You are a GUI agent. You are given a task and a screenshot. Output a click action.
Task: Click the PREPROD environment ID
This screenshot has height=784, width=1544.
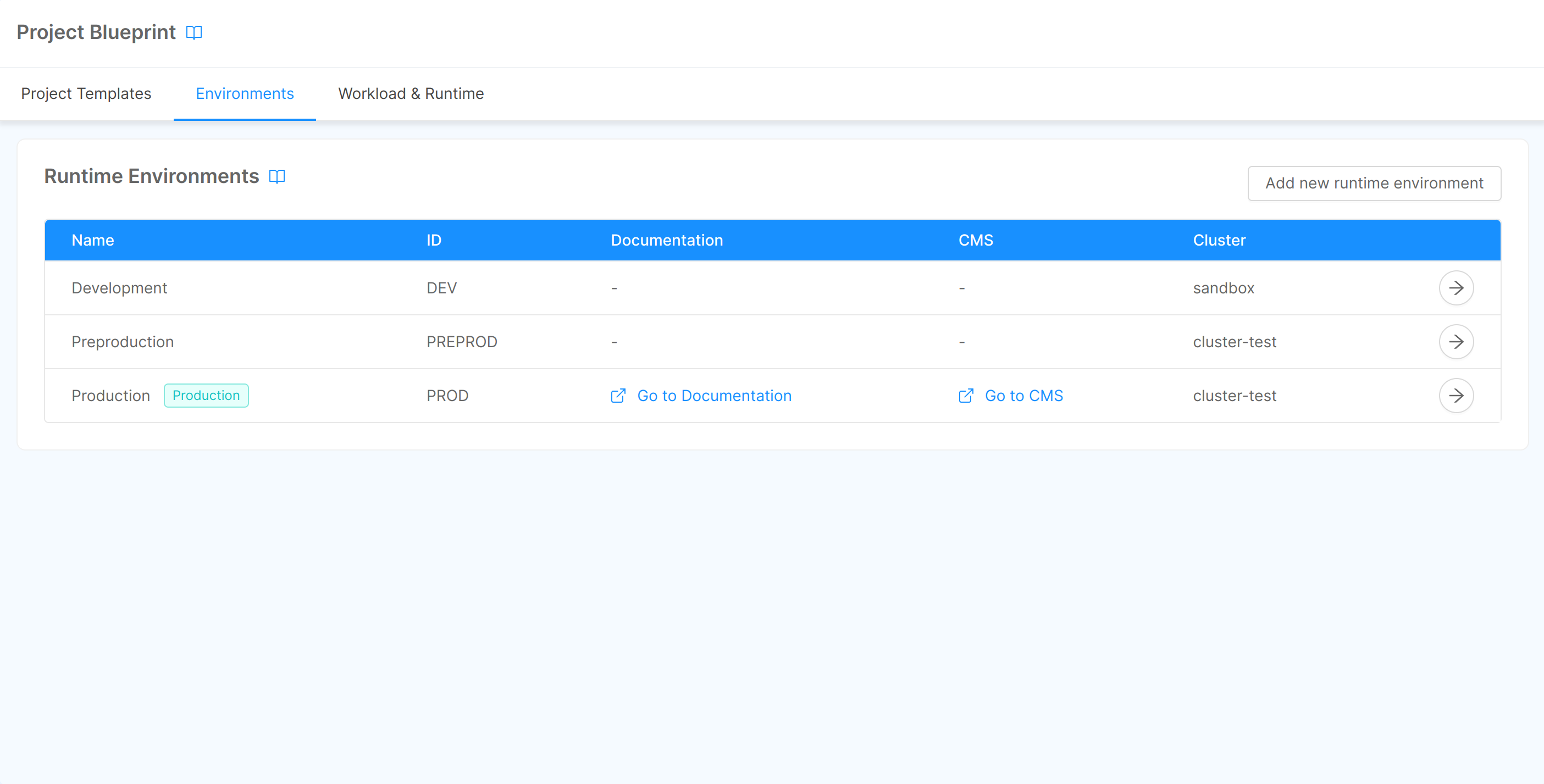point(462,341)
